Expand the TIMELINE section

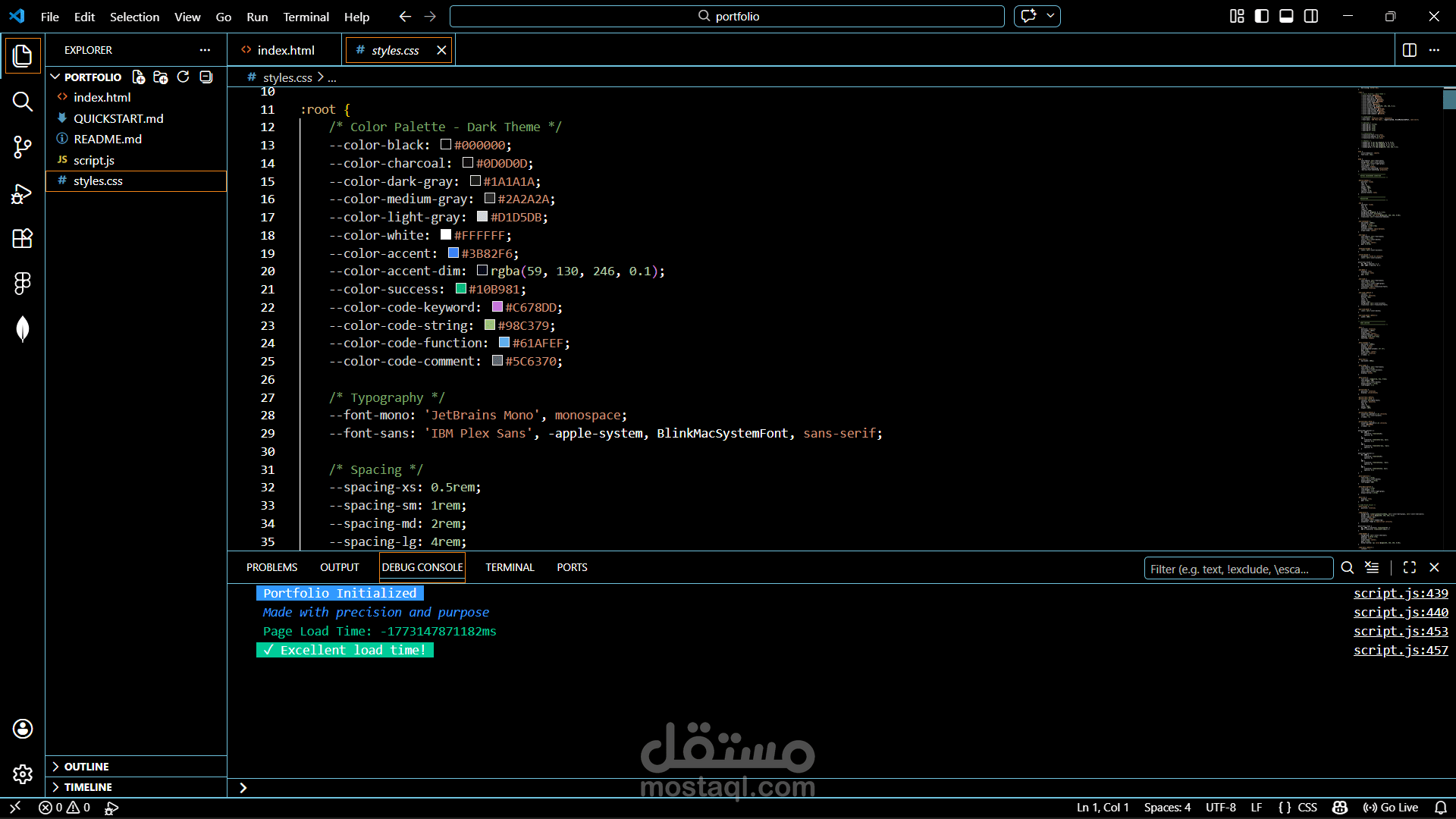click(x=87, y=787)
